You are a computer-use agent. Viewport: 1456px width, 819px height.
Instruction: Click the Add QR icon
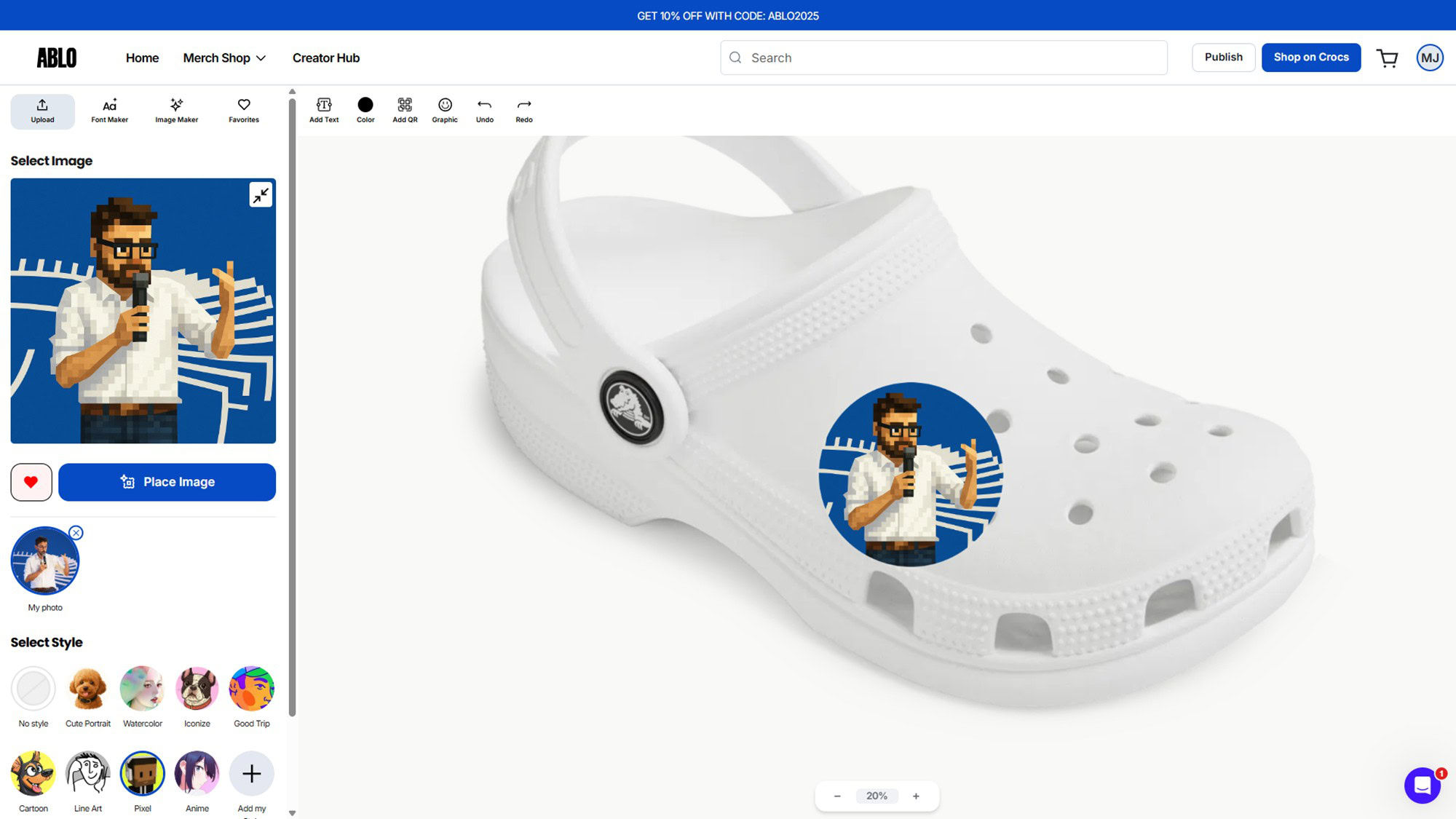(x=405, y=110)
